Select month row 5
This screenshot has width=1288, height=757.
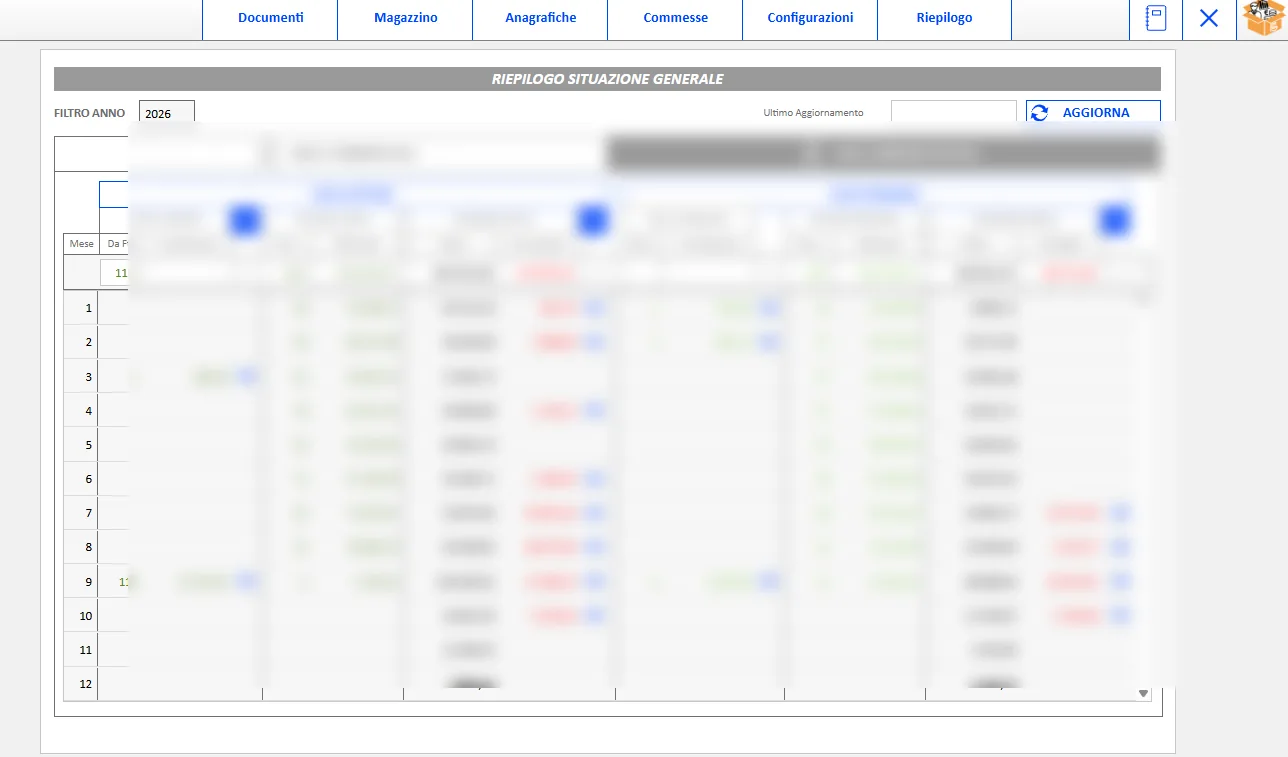(81, 445)
